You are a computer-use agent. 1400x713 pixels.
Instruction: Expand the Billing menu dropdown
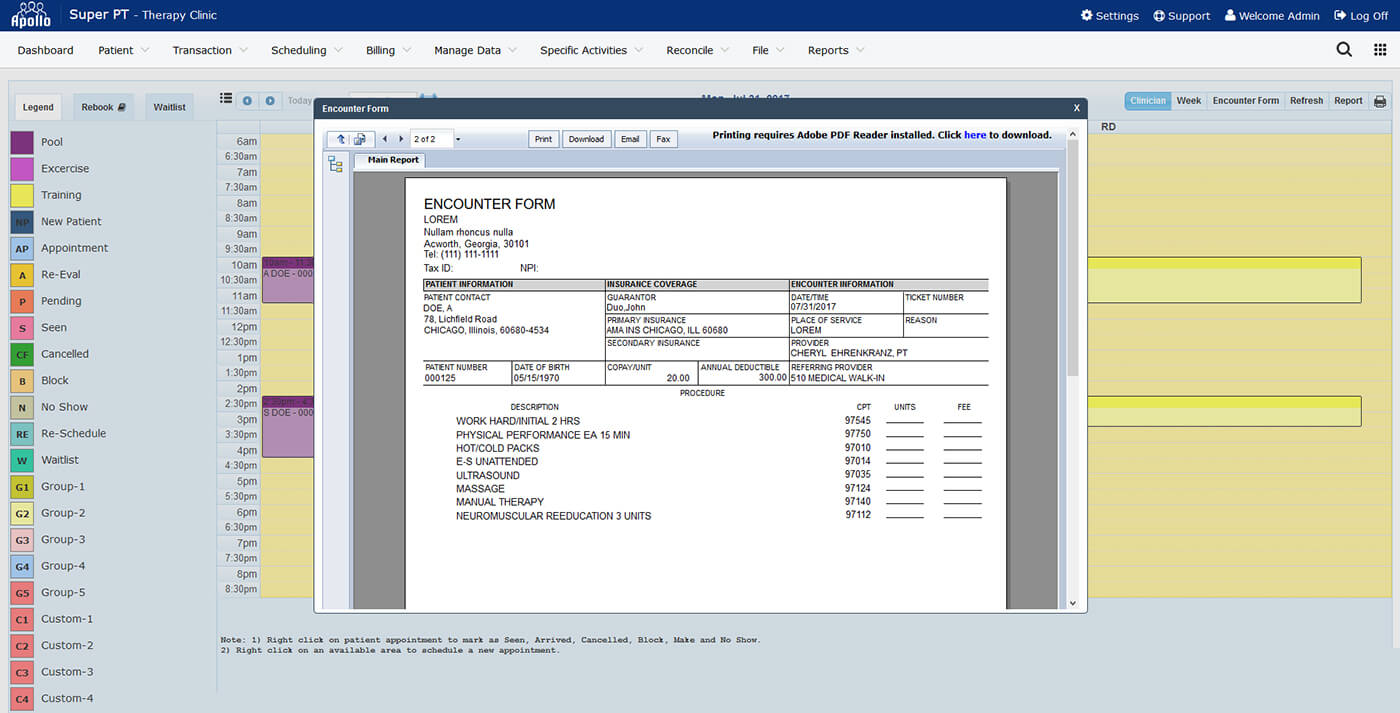coord(388,50)
